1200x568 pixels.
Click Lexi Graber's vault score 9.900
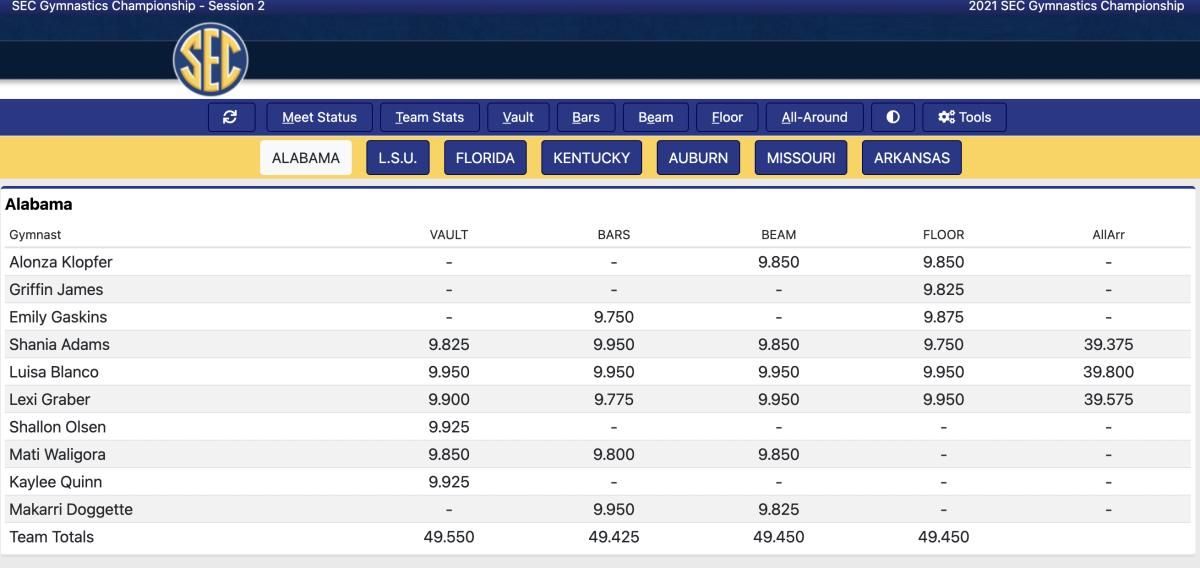tap(449, 399)
